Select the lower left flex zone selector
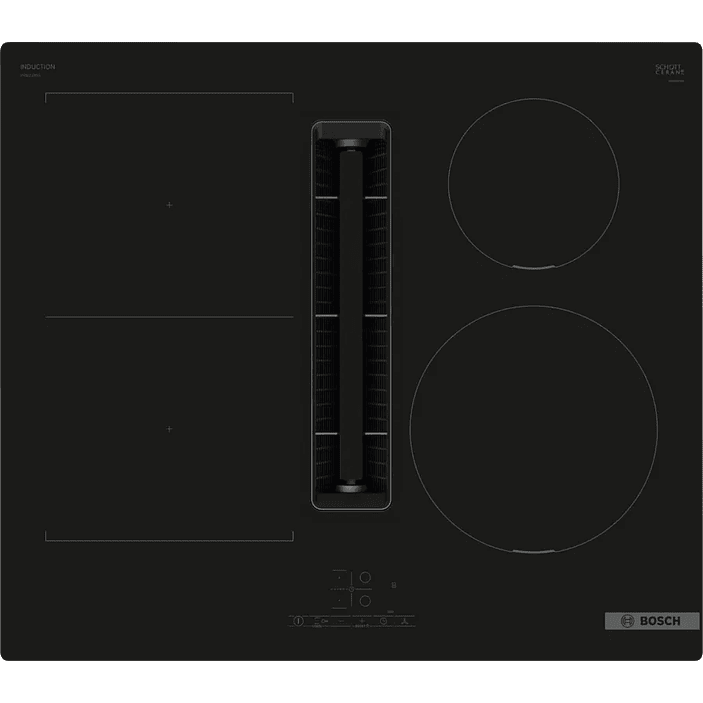 (x=339, y=601)
